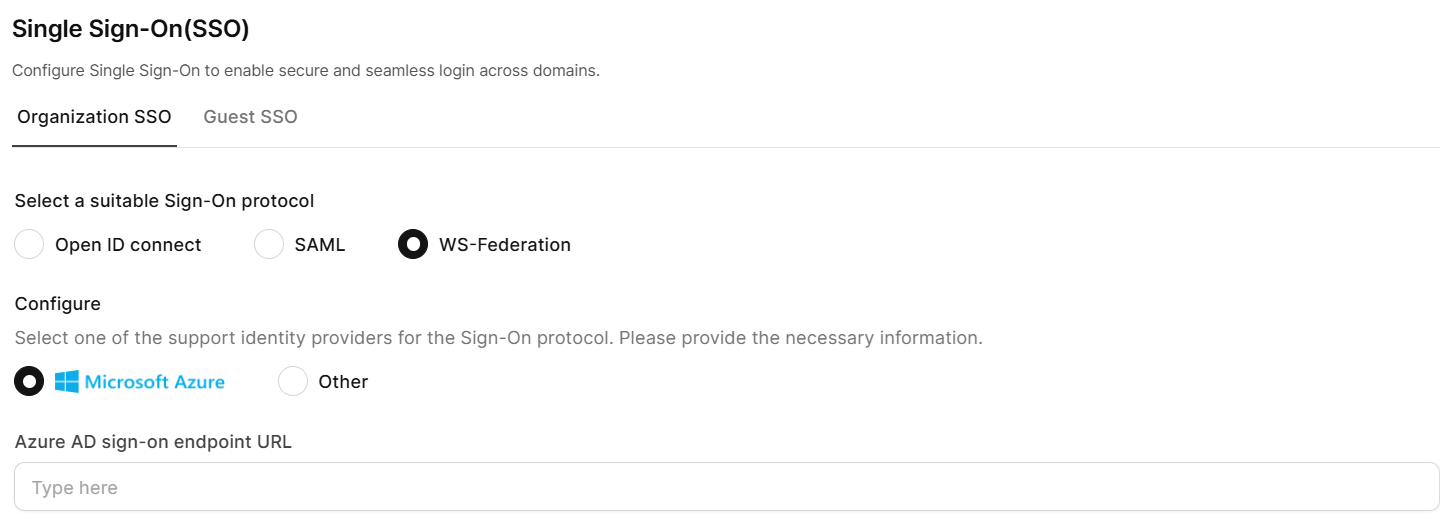Select the Other identity provider radio button
This screenshot has height=530, width=1440.
293,381
